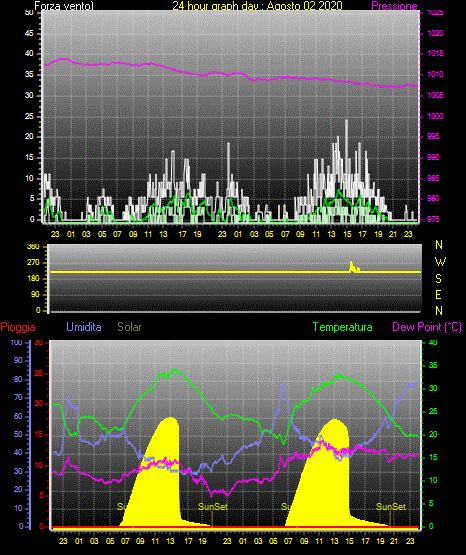Click the '975' pressure axis value
The height and width of the screenshot is (555, 466).
tap(433, 219)
